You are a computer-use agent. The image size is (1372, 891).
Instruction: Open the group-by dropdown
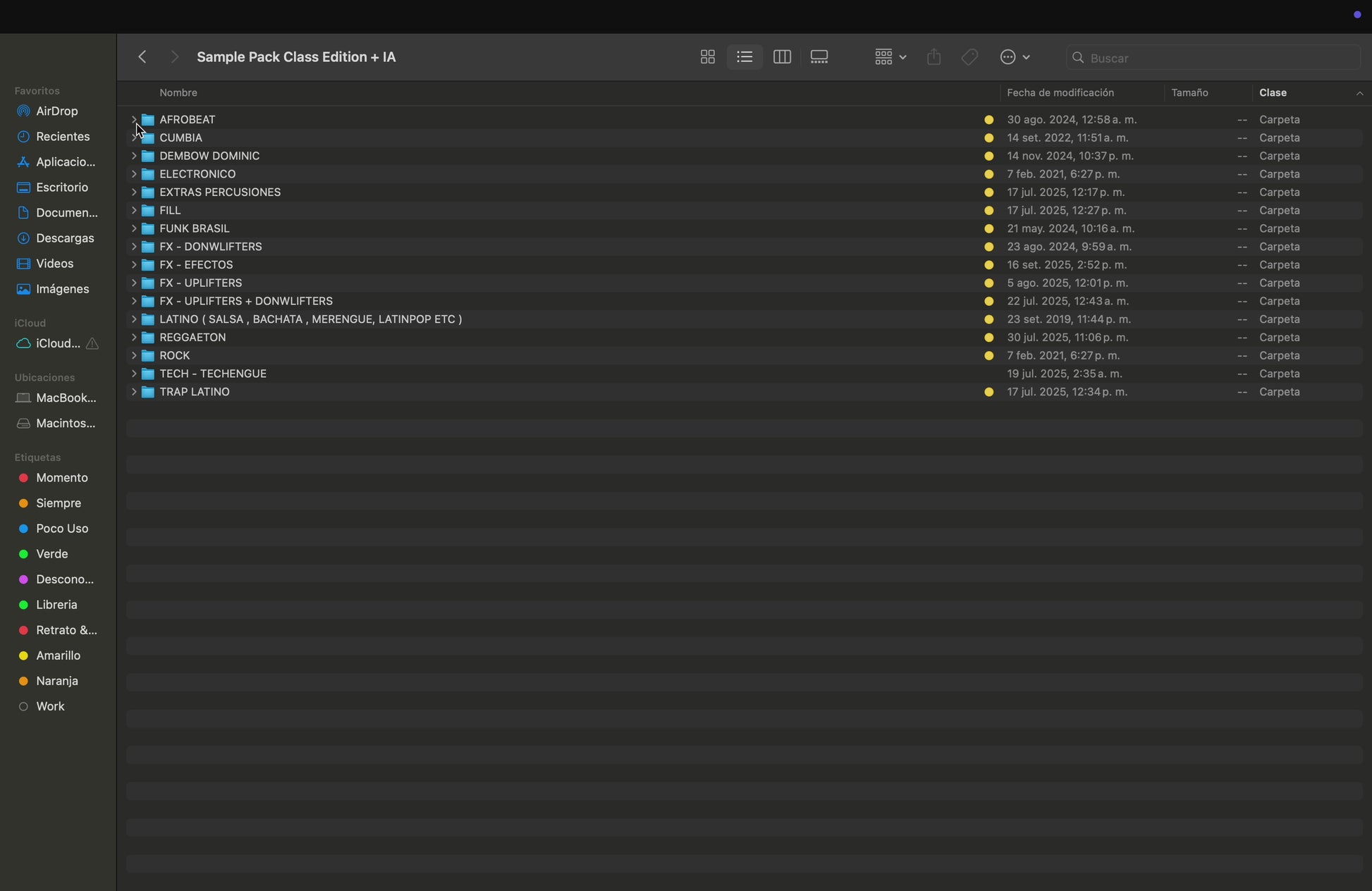(x=890, y=57)
